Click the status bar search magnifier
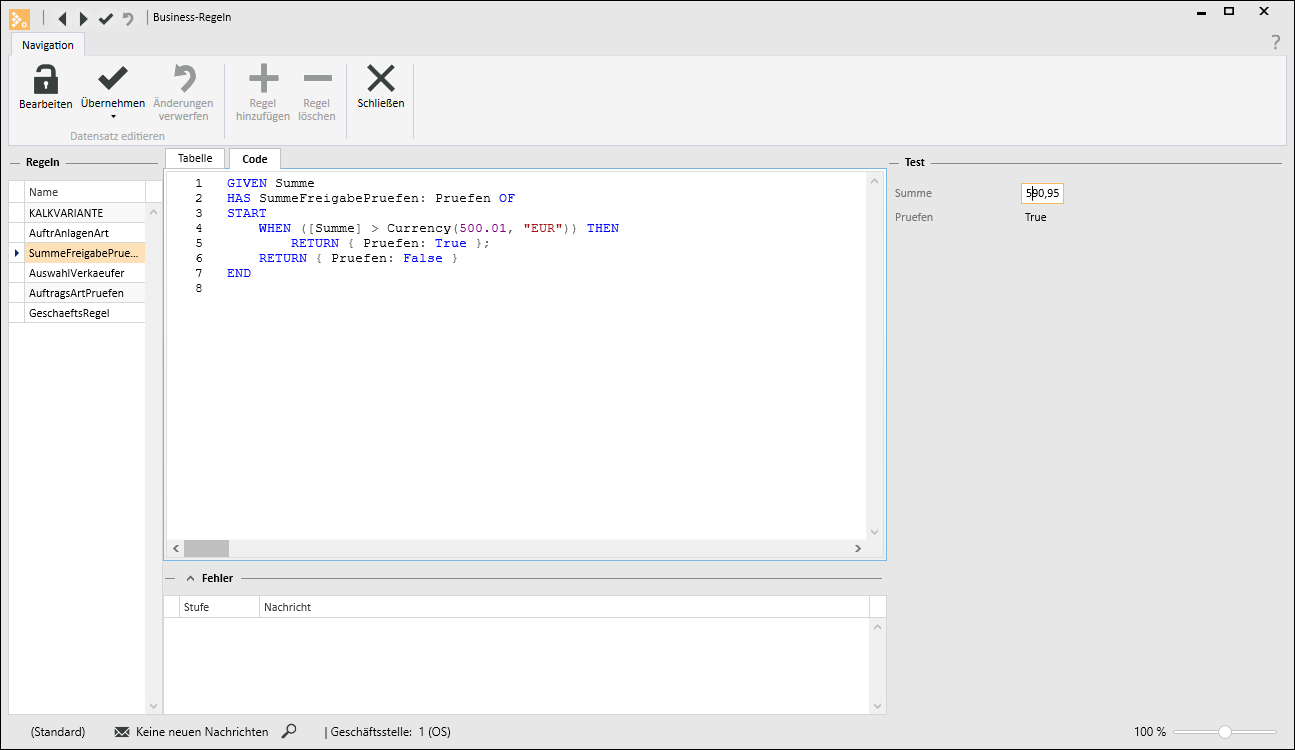Image resolution: width=1295 pixels, height=750 pixels. (289, 731)
